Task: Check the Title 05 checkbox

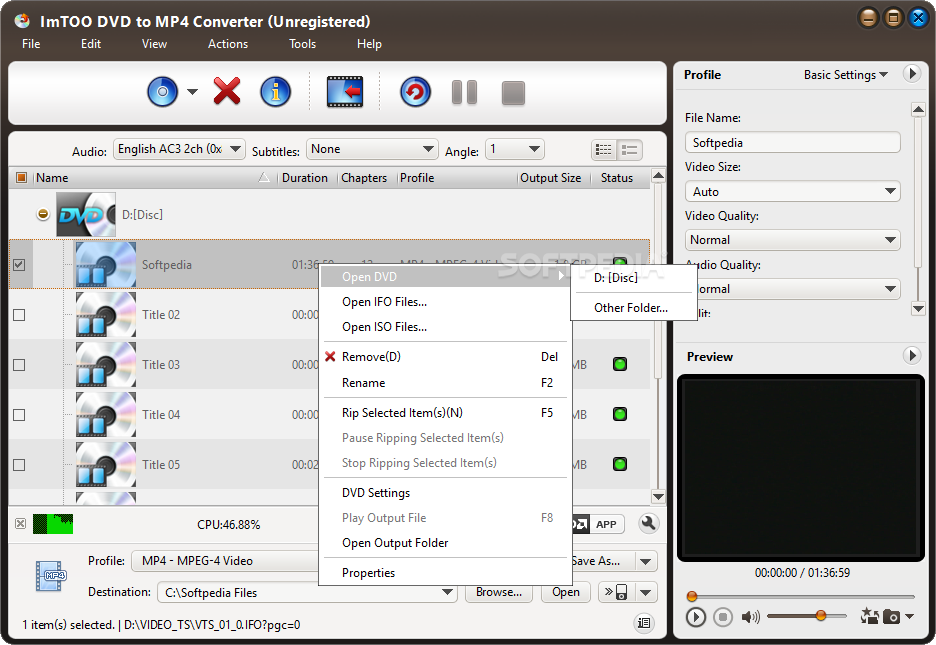Action: click(x=19, y=465)
